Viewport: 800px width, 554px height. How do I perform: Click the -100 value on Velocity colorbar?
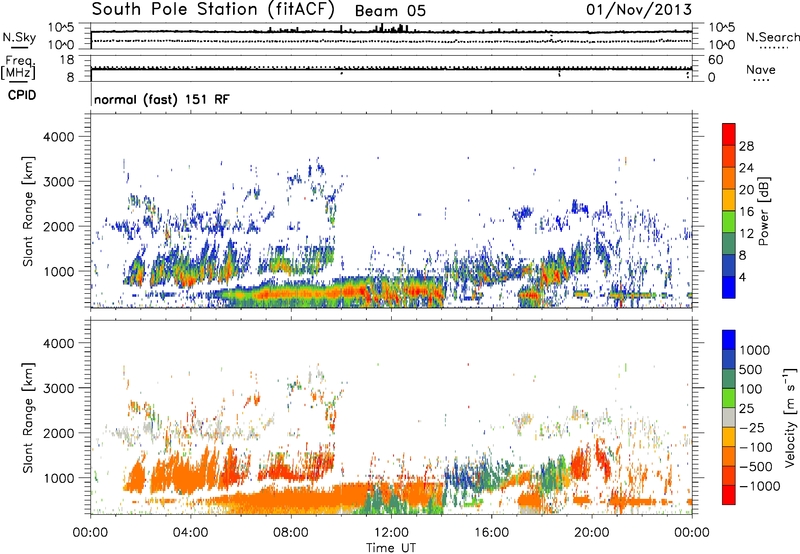point(756,447)
